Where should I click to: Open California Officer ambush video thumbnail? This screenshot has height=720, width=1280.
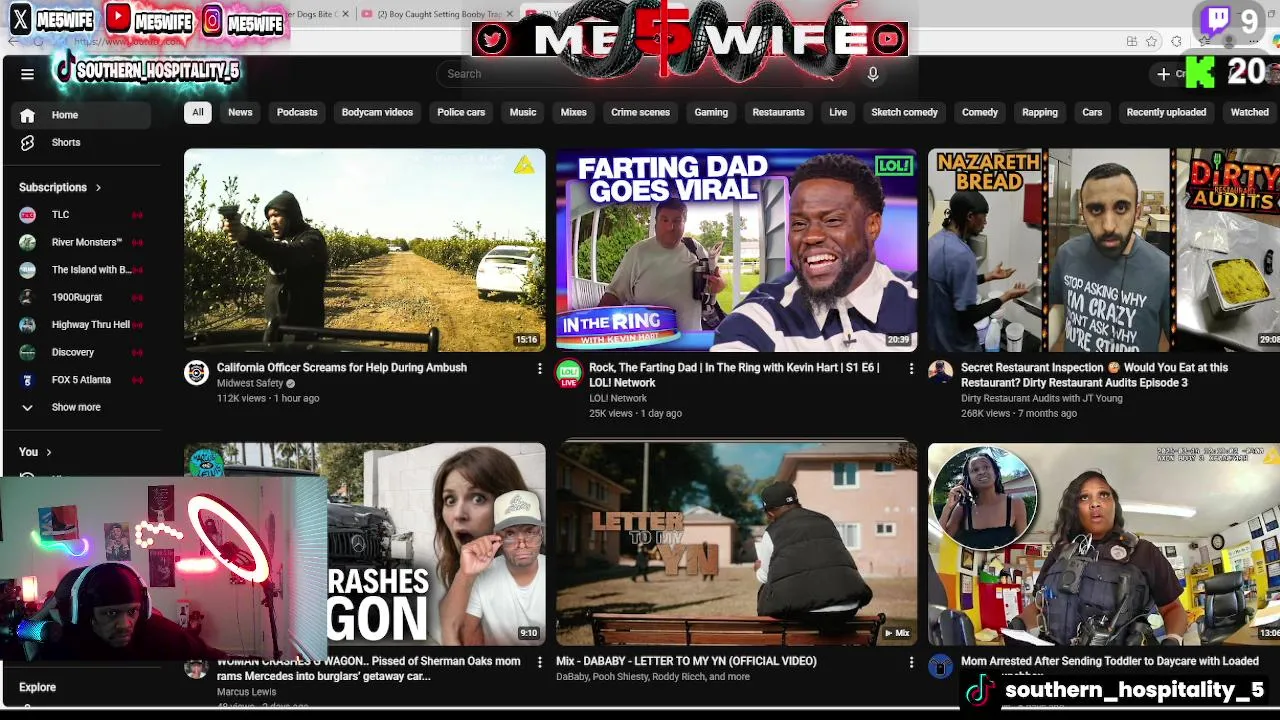[365, 250]
